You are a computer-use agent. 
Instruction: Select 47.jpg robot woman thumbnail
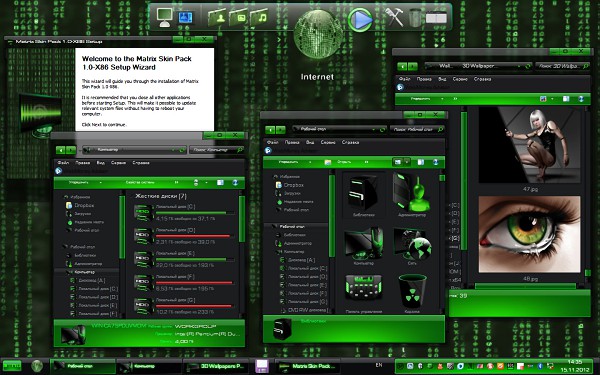[529, 145]
